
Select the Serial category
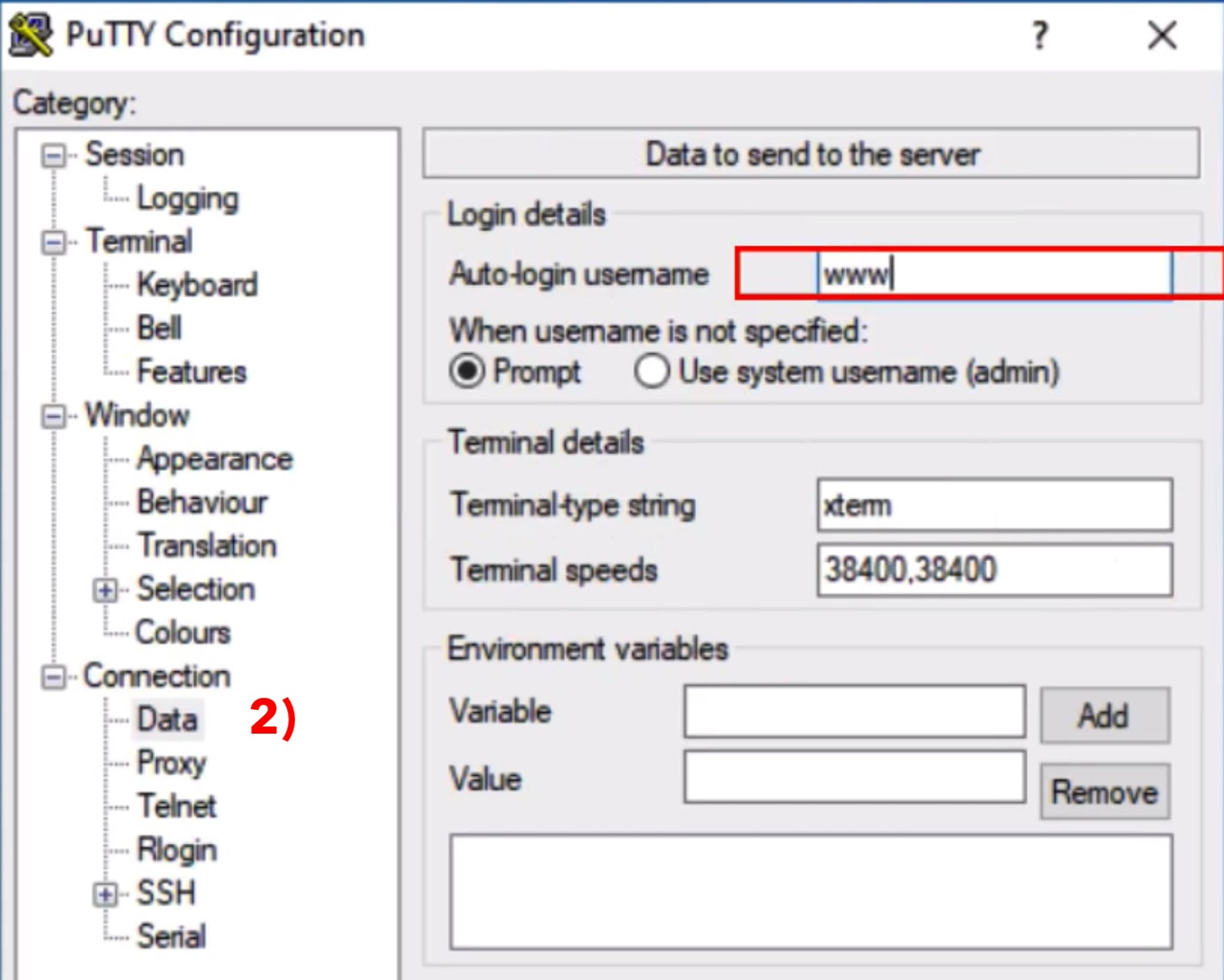tap(172, 937)
